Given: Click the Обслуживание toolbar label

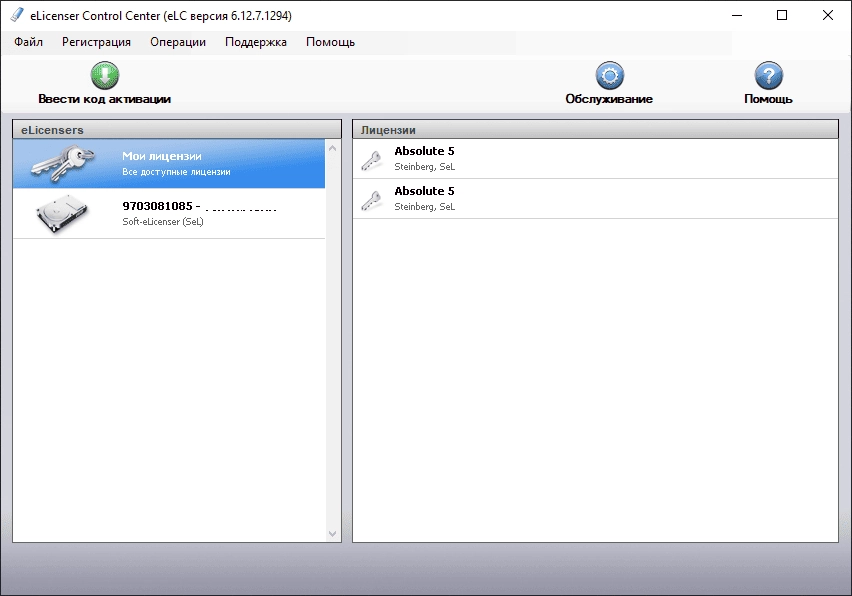Looking at the screenshot, I should tap(609, 99).
